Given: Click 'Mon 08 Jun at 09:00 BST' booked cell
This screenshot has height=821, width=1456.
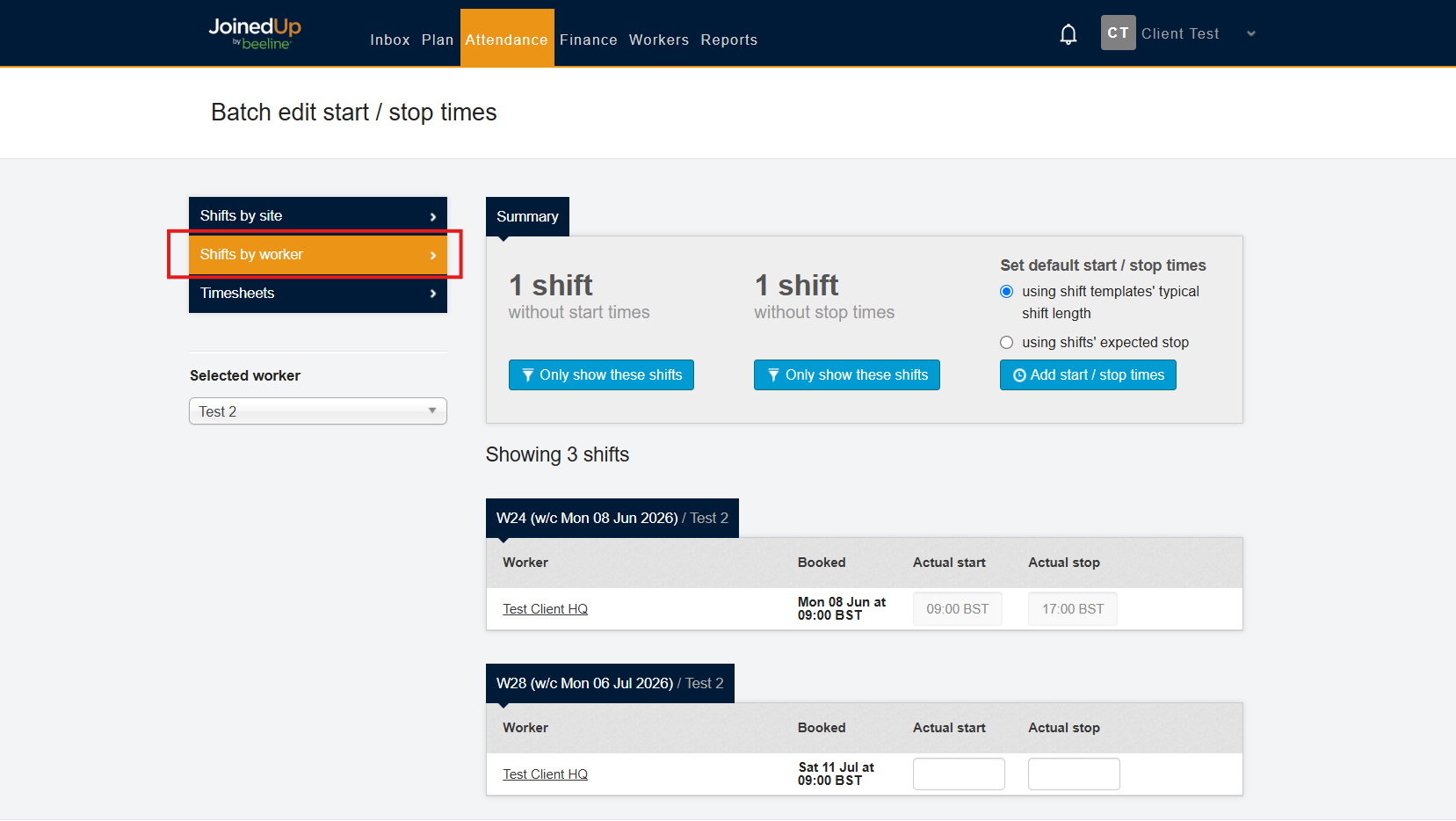Looking at the screenshot, I should tap(841, 608).
